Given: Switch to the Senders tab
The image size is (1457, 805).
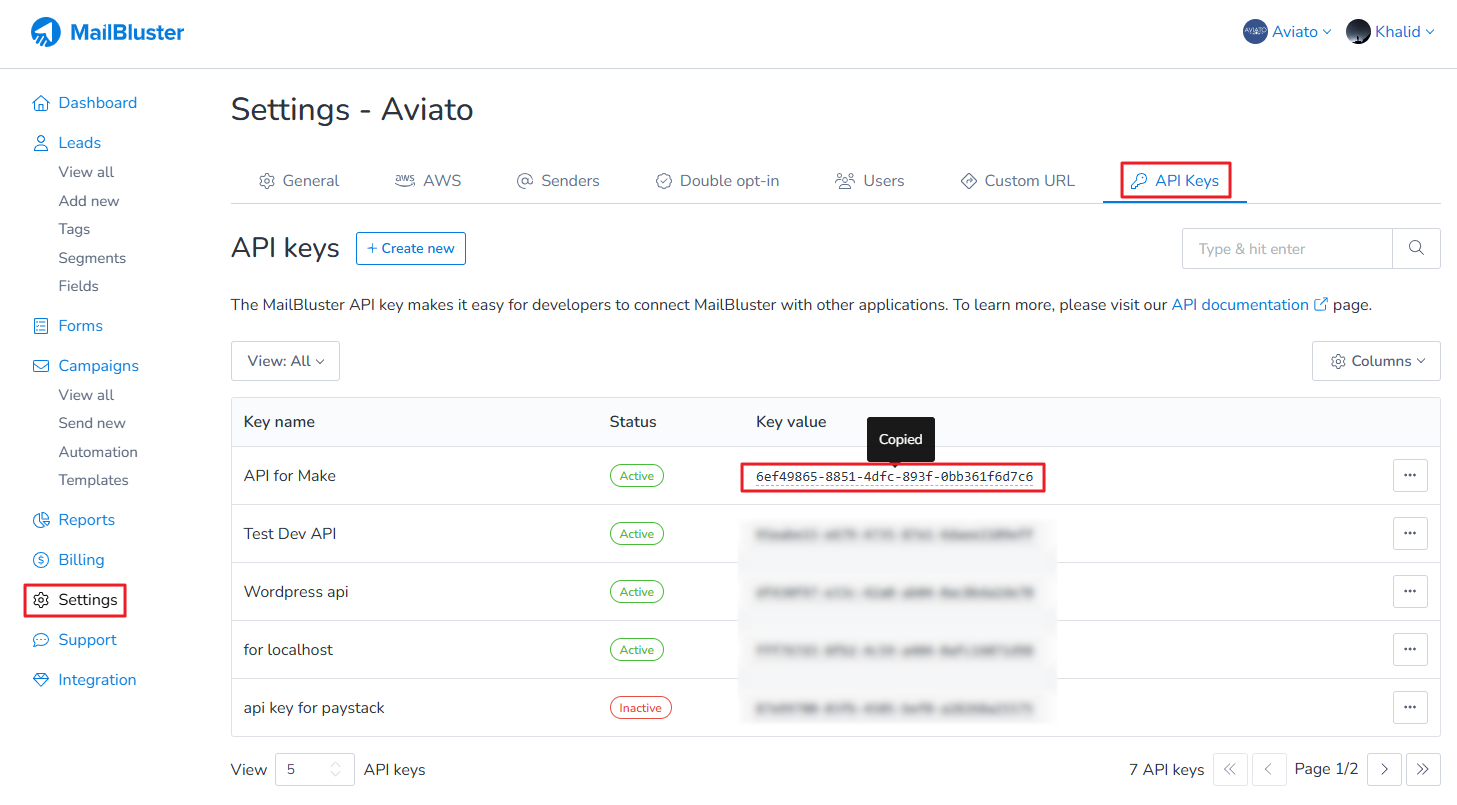Looking at the screenshot, I should point(558,181).
